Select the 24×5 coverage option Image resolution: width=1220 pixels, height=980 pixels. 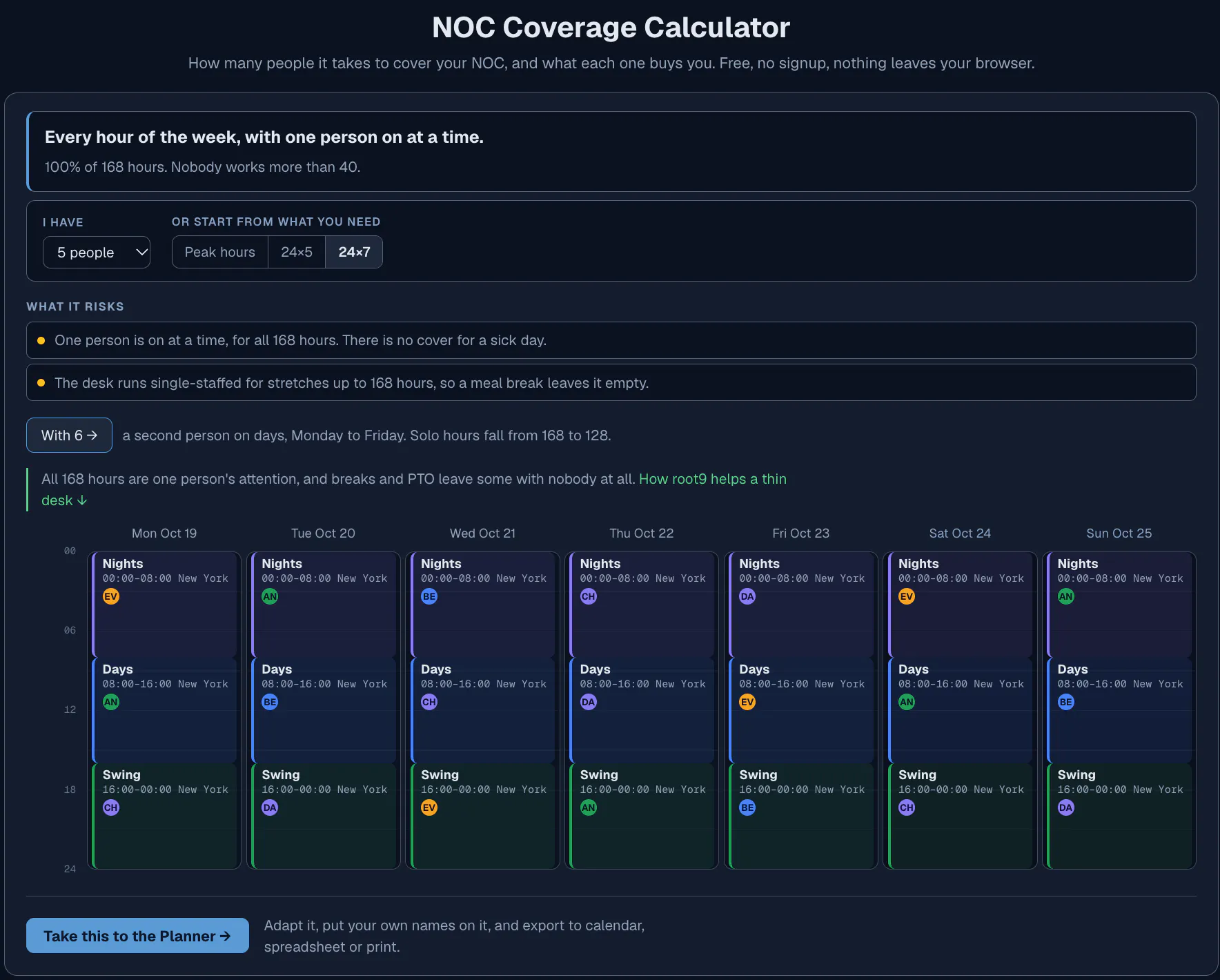297,252
